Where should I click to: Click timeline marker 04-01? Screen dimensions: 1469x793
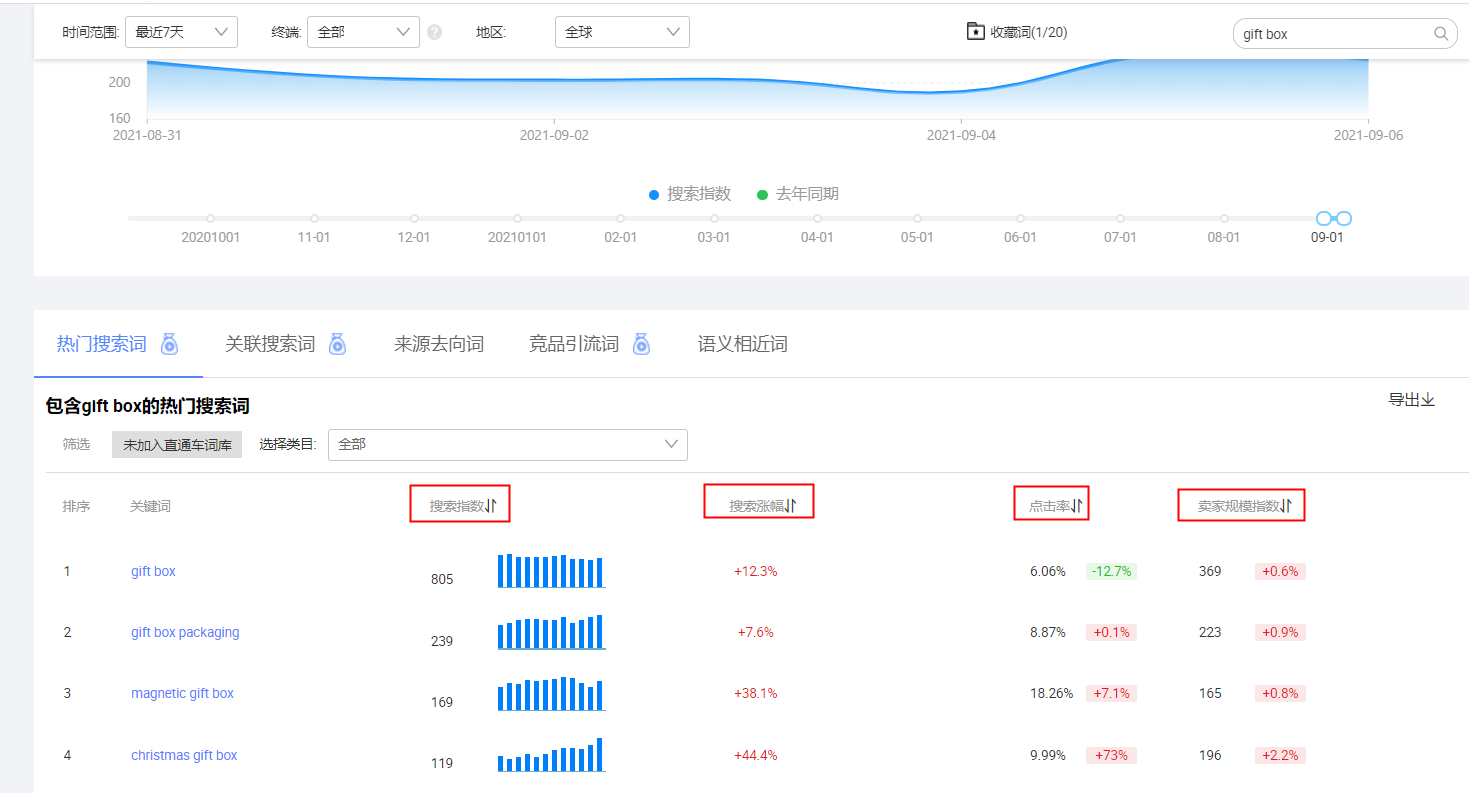coord(817,218)
